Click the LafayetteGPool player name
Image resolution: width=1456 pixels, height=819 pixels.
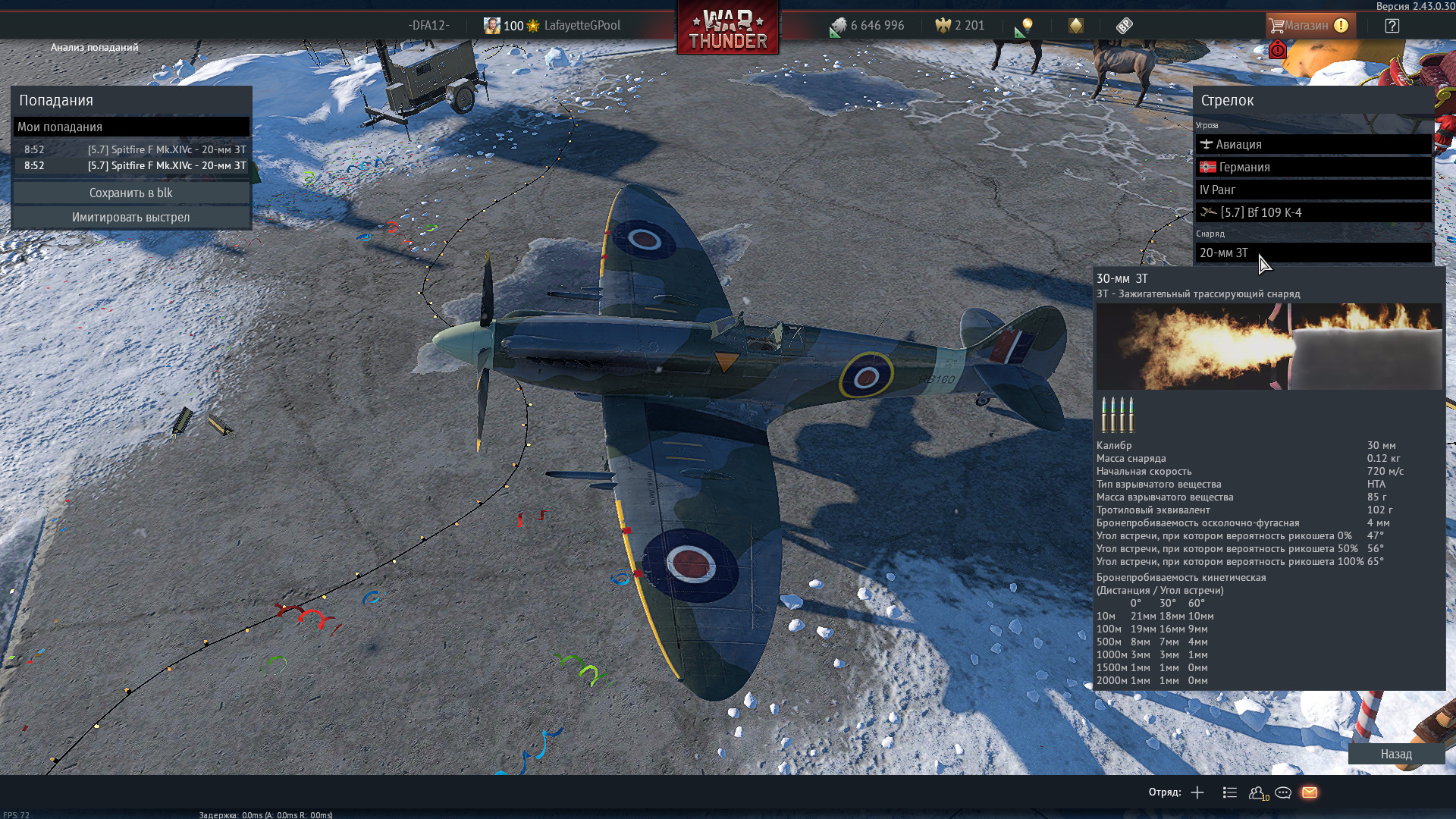pos(582,26)
